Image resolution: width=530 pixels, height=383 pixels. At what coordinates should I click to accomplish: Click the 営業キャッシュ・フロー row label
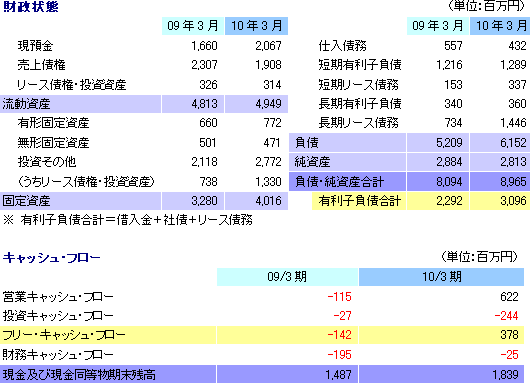coord(58,297)
